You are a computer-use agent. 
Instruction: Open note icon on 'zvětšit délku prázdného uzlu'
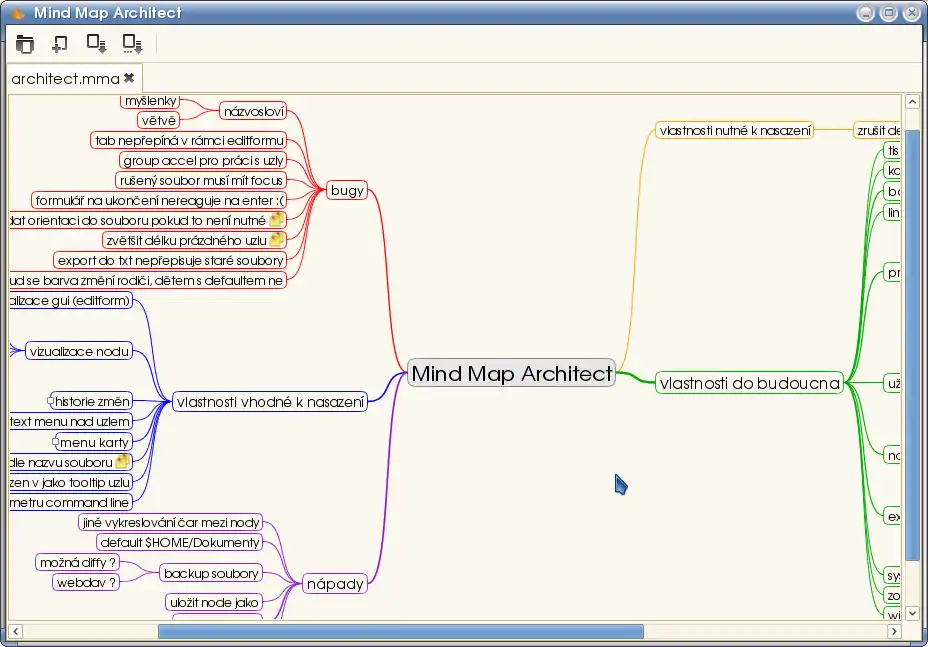tap(276, 240)
